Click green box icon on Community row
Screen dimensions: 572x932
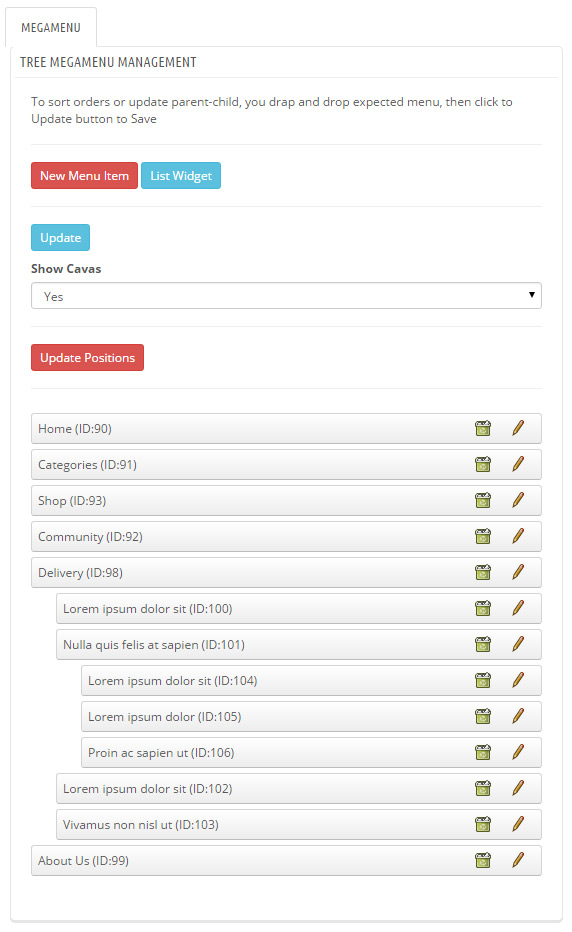tap(483, 536)
